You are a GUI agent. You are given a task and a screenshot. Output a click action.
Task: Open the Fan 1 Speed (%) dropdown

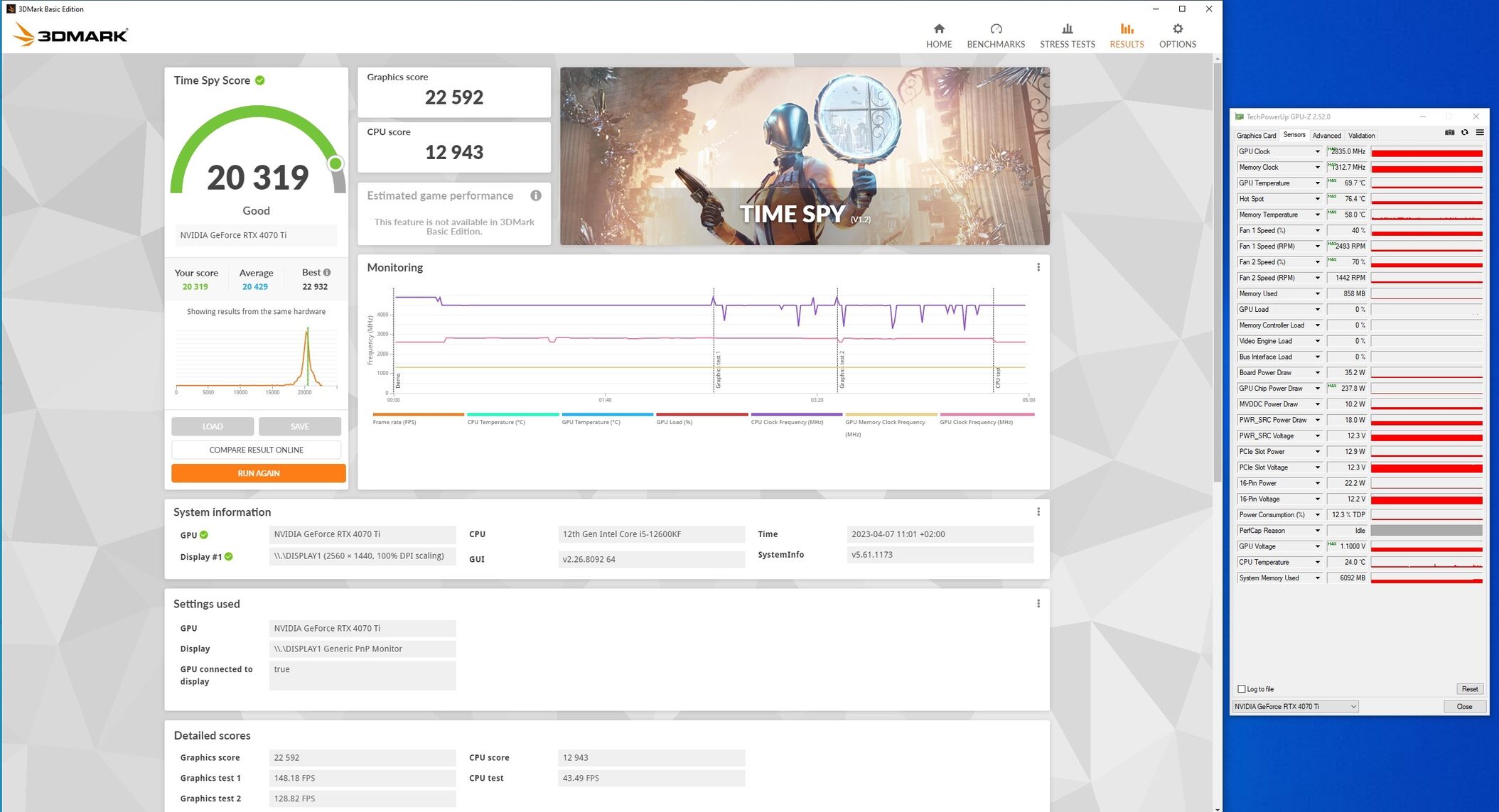(1316, 230)
